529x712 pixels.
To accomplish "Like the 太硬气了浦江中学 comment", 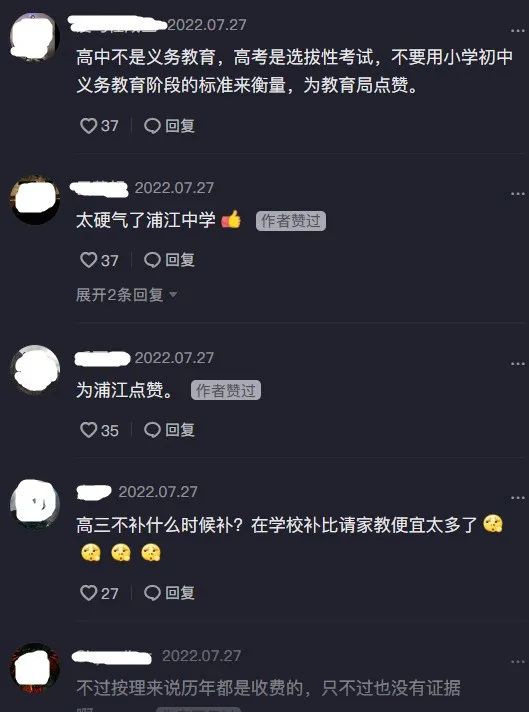I will click(x=99, y=260).
